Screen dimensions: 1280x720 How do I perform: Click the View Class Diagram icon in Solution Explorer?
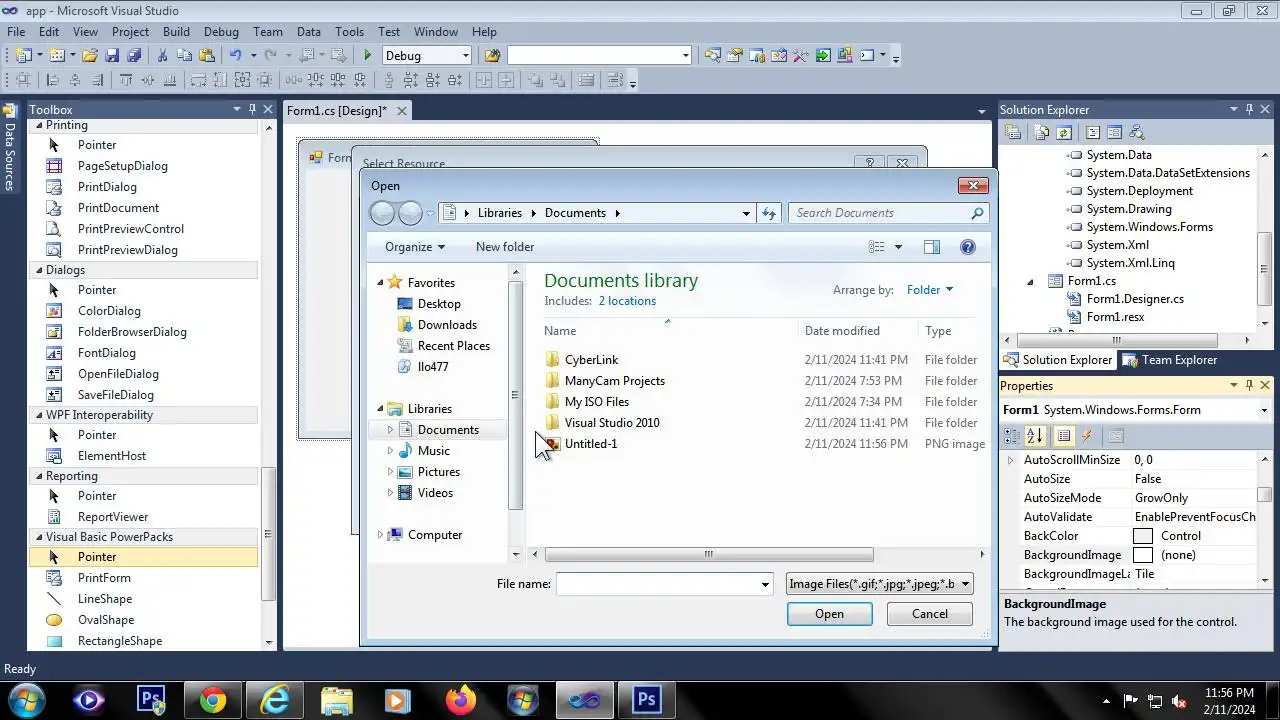click(x=1136, y=132)
